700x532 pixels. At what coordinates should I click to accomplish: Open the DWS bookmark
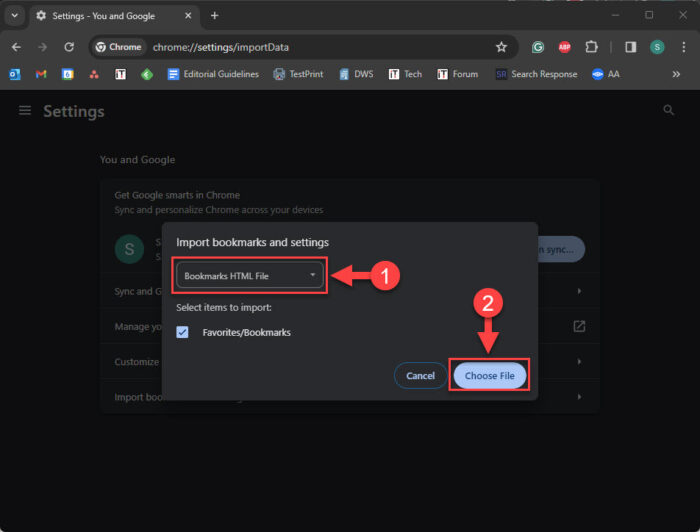[356, 74]
